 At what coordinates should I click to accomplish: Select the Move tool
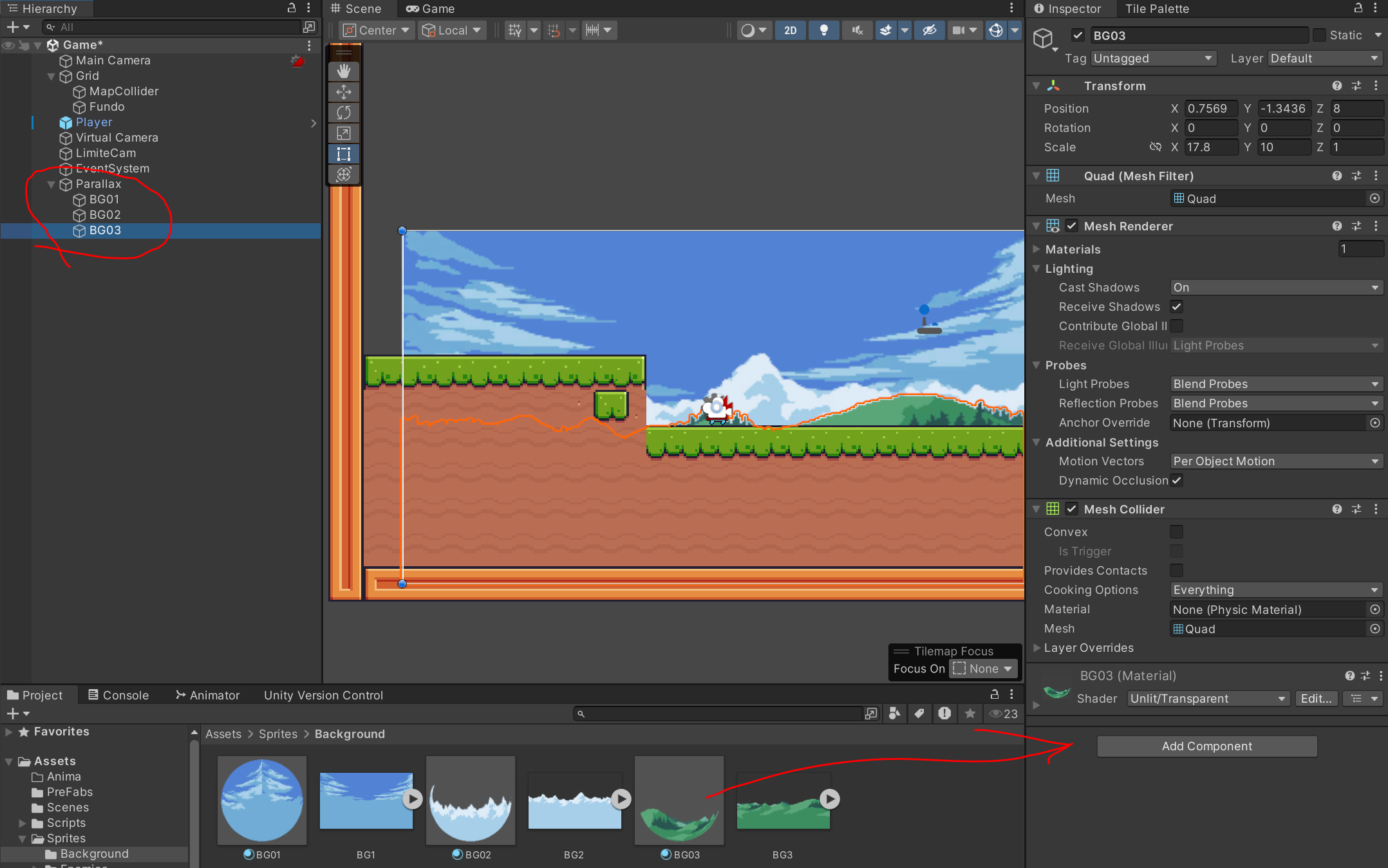coord(344,92)
